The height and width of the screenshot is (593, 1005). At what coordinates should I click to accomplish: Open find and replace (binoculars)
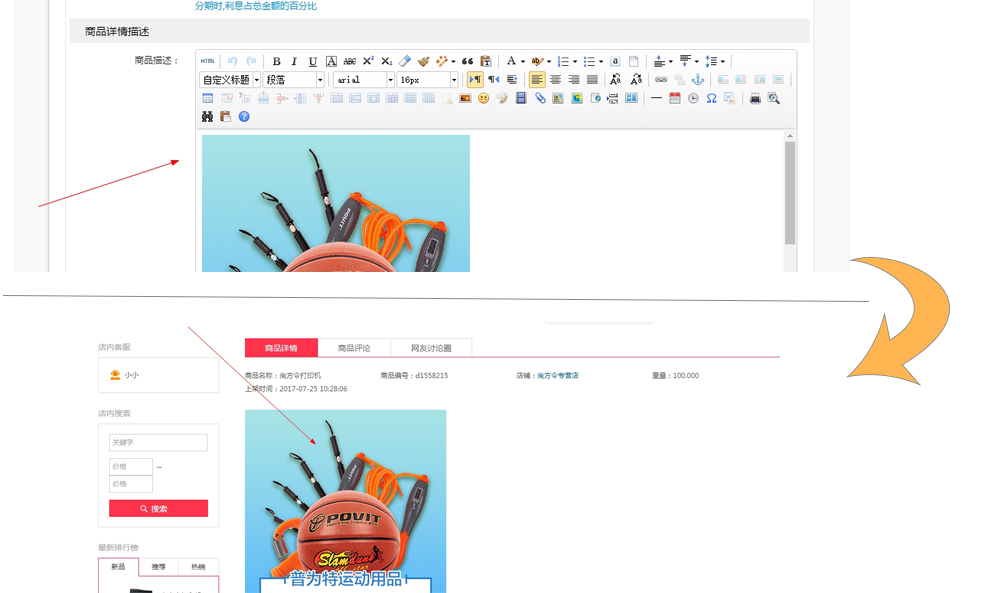click(x=207, y=117)
